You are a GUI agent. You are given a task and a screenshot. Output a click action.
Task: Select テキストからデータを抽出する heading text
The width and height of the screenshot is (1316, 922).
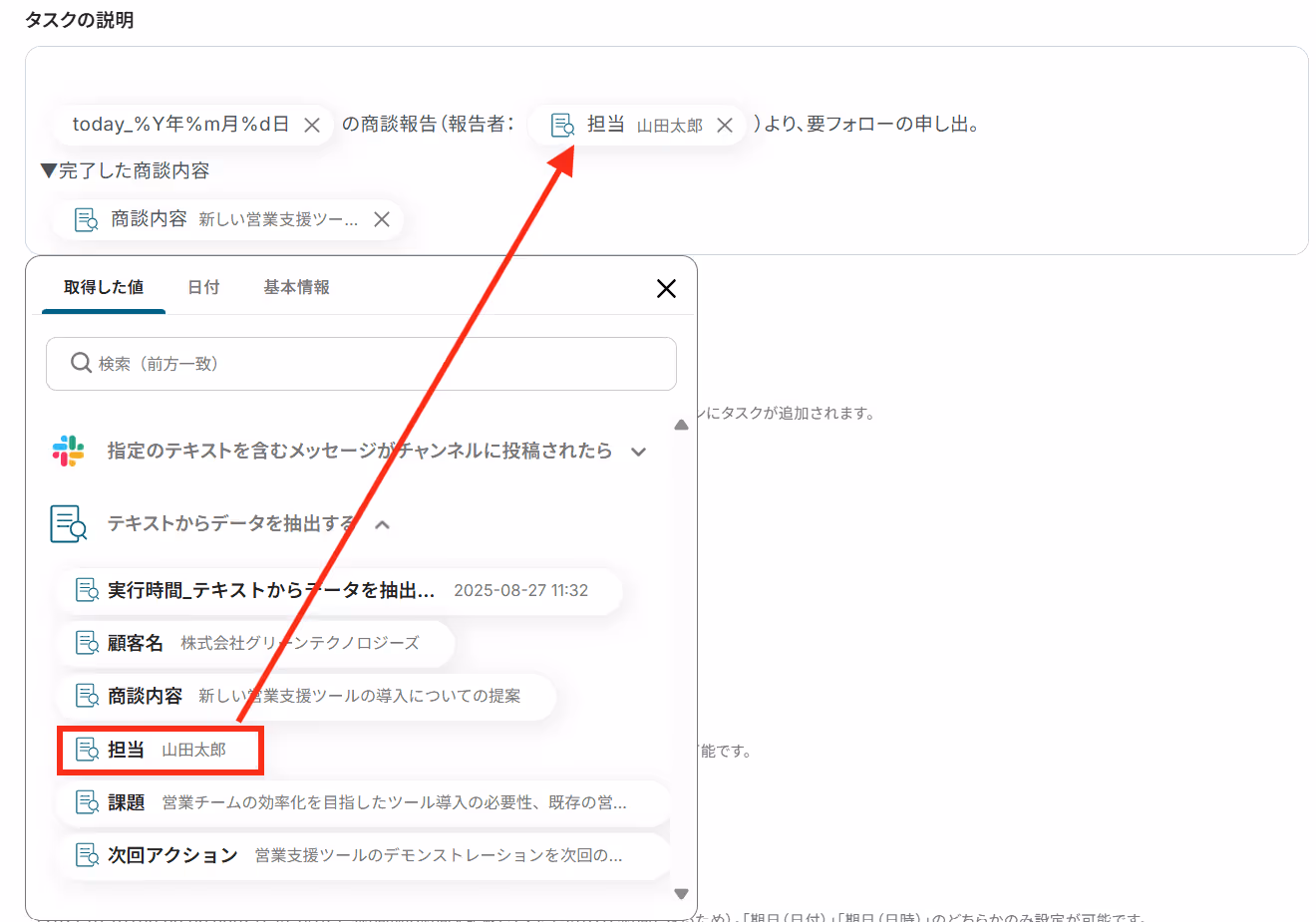tap(231, 523)
